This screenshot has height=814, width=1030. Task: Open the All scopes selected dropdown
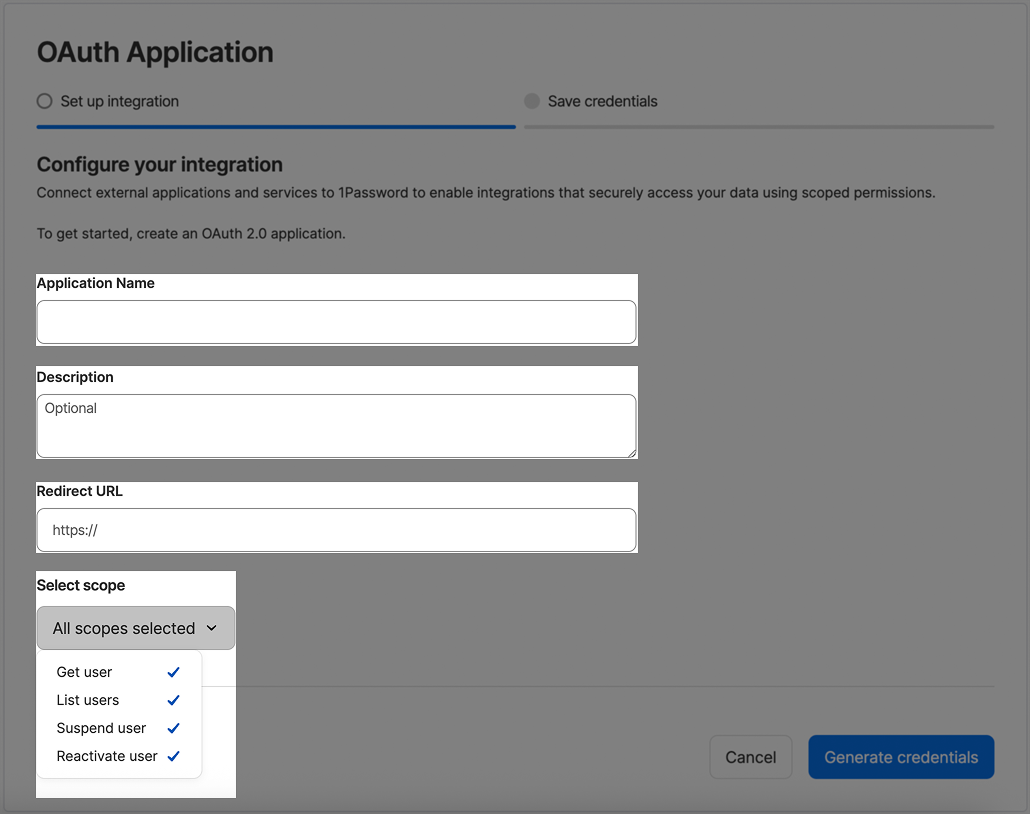135,628
